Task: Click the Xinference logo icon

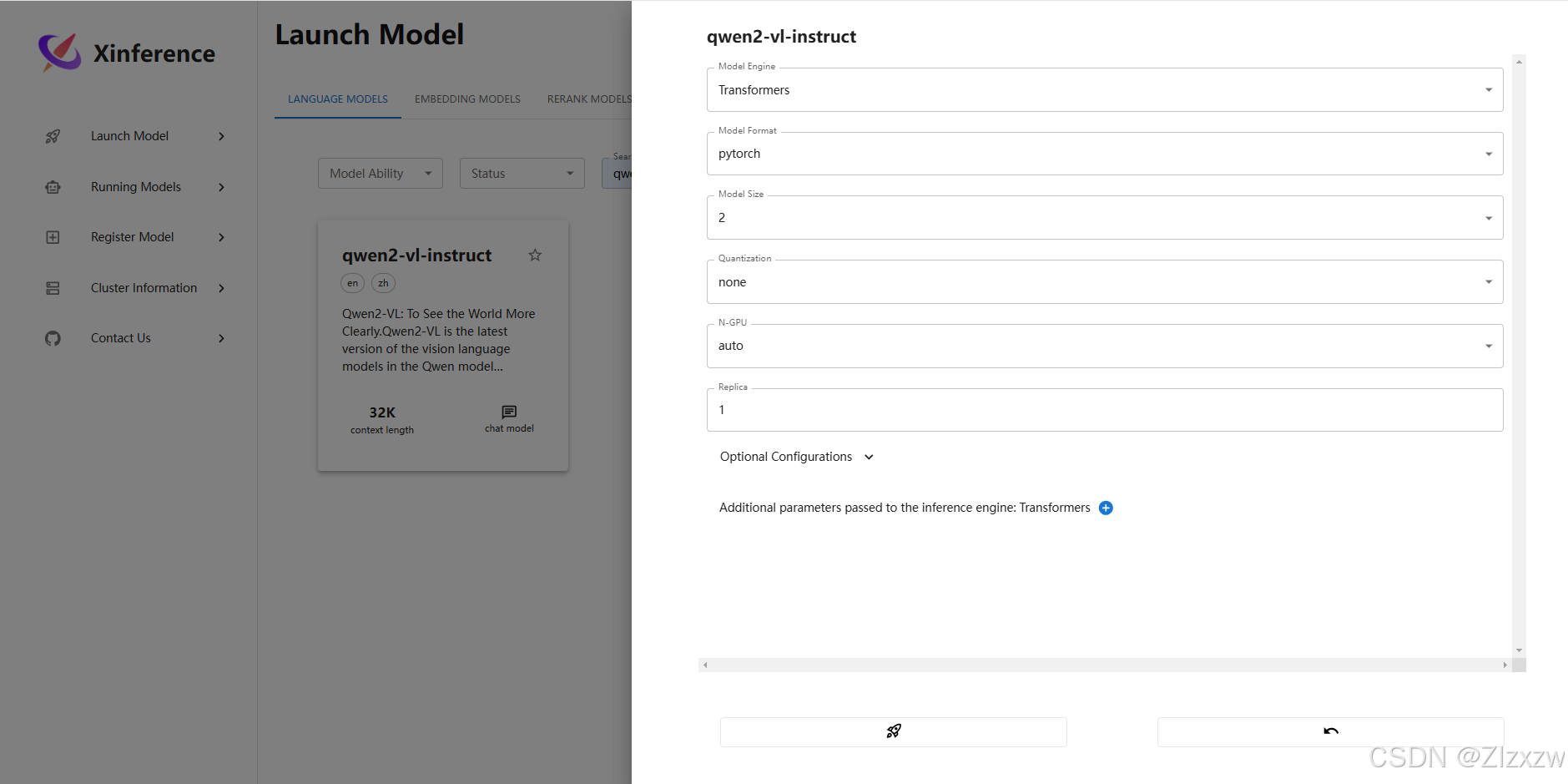Action: click(60, 53)
